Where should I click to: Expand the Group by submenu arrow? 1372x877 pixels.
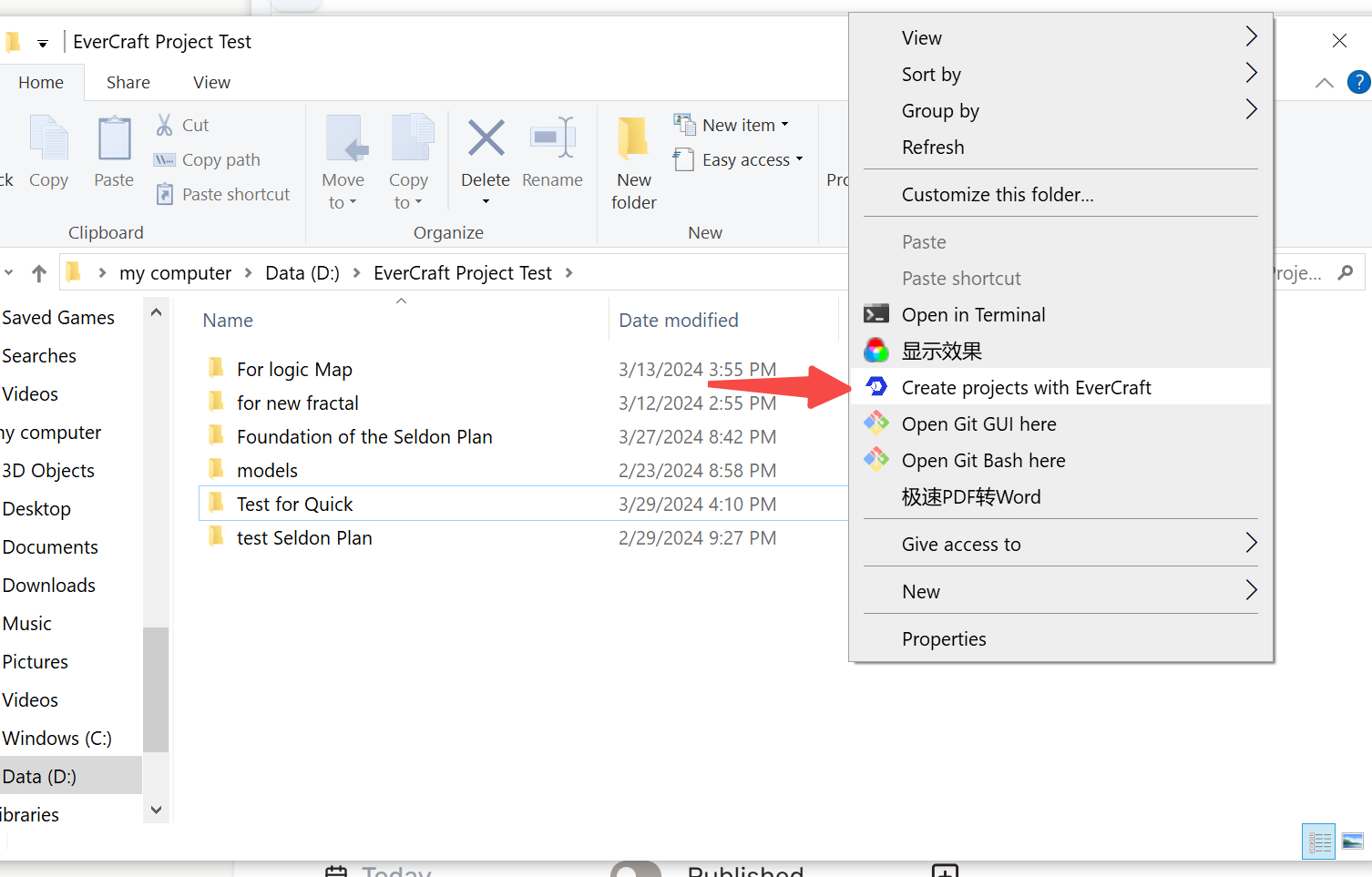point(1251,109)
